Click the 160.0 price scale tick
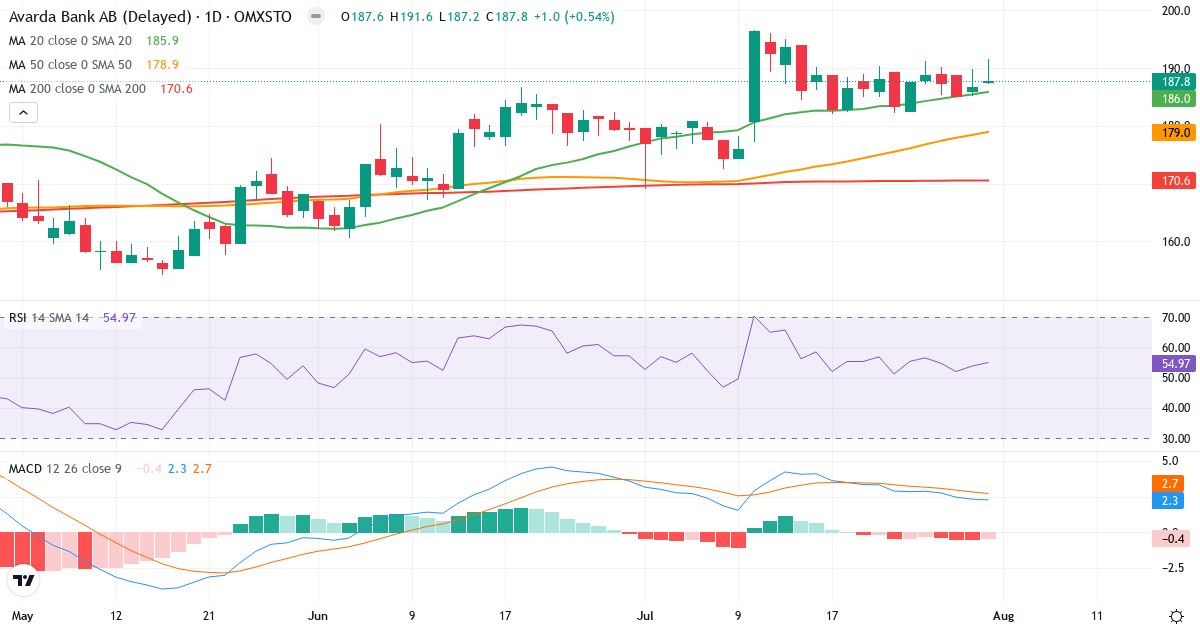Screen dimensions: 1200x630 coord(1174,241)
